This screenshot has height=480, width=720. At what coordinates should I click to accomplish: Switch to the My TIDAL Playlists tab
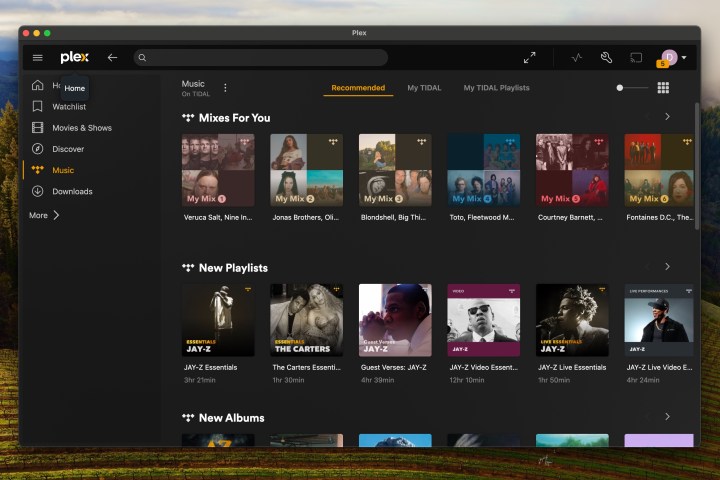coord(496,88)
